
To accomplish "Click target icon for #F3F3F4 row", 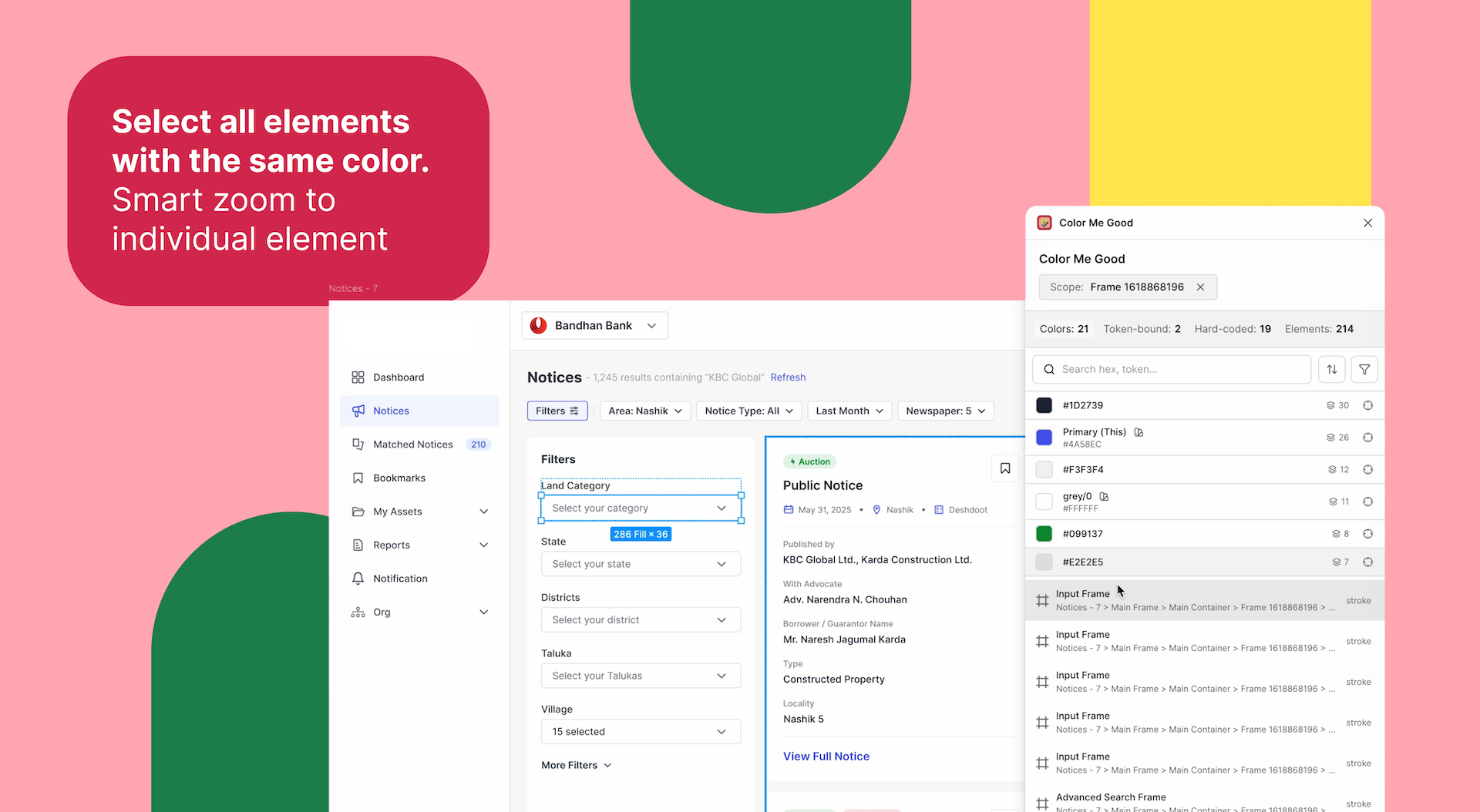I will click(1367, 469).
